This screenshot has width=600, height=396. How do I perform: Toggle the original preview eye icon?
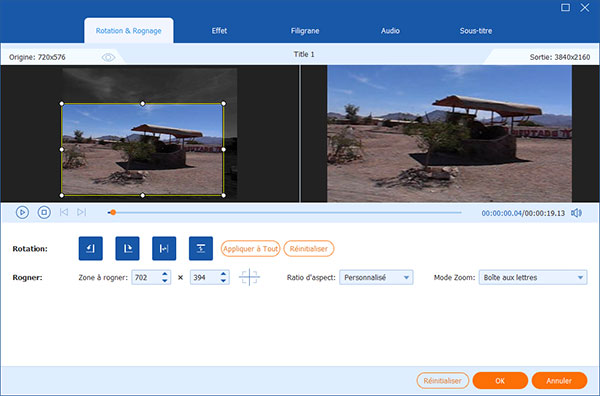point(108,57)
